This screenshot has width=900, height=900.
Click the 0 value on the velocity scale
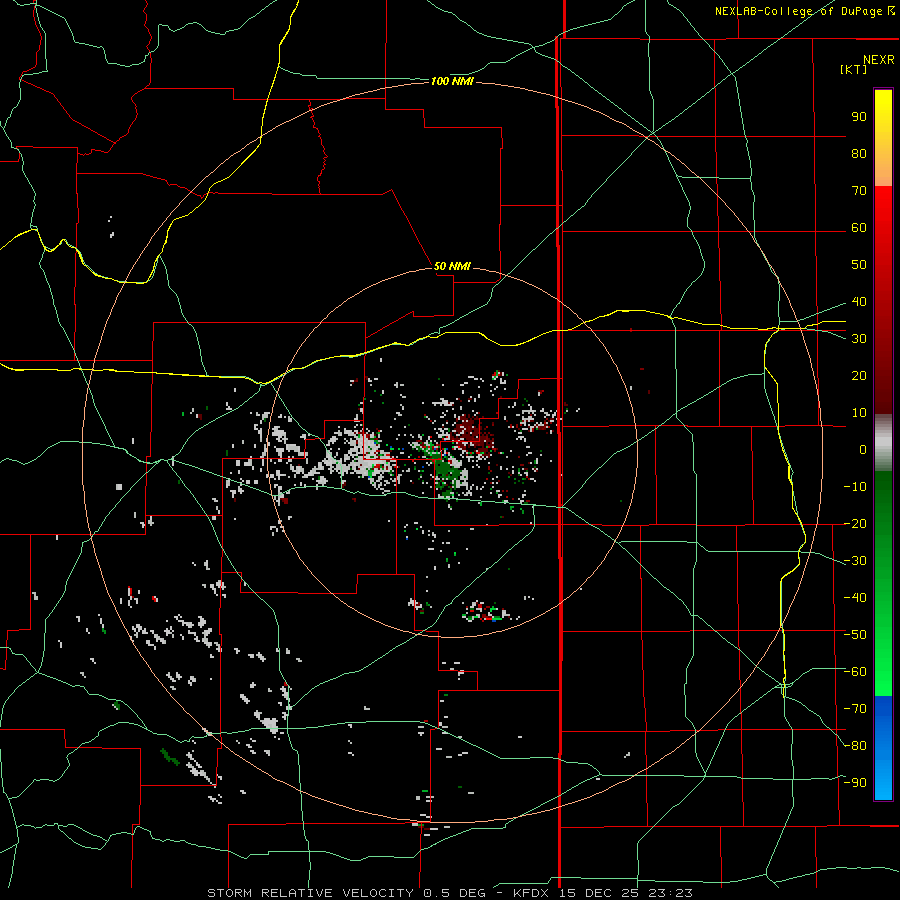pos(863,450)
